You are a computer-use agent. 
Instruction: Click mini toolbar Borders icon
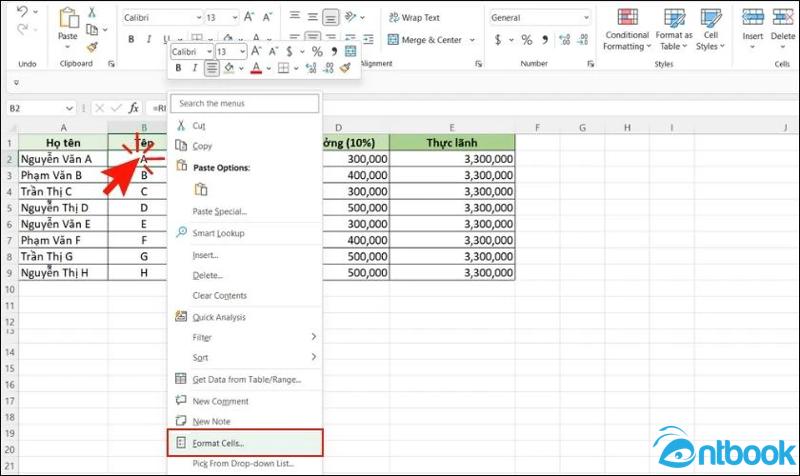[x=284, y=68]
